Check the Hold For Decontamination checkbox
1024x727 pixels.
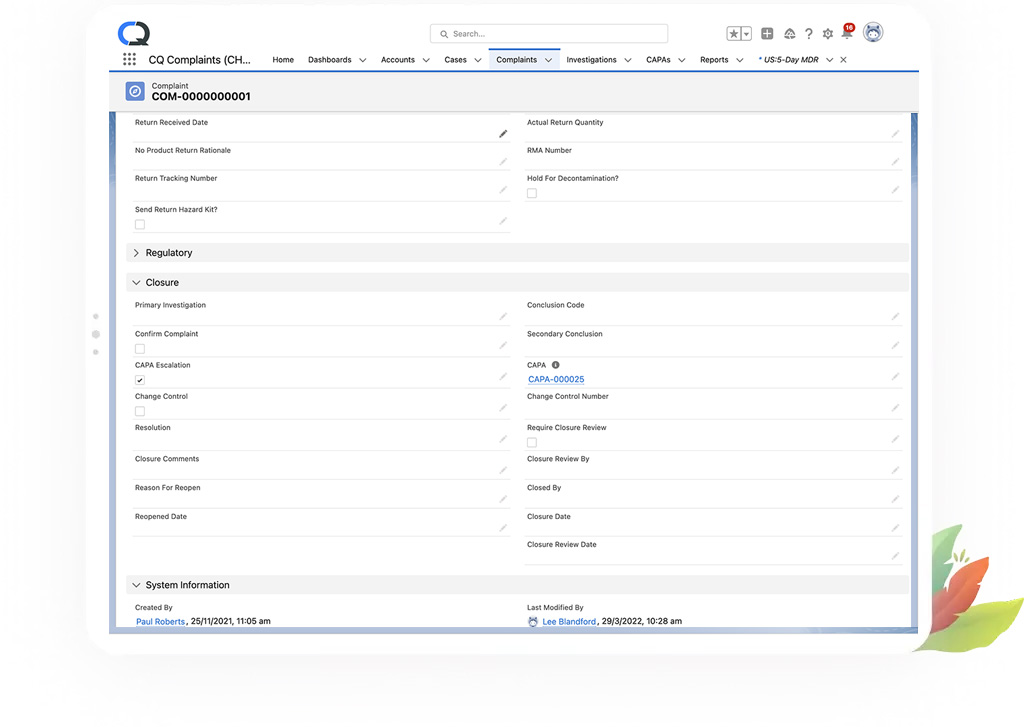[531, 193]
